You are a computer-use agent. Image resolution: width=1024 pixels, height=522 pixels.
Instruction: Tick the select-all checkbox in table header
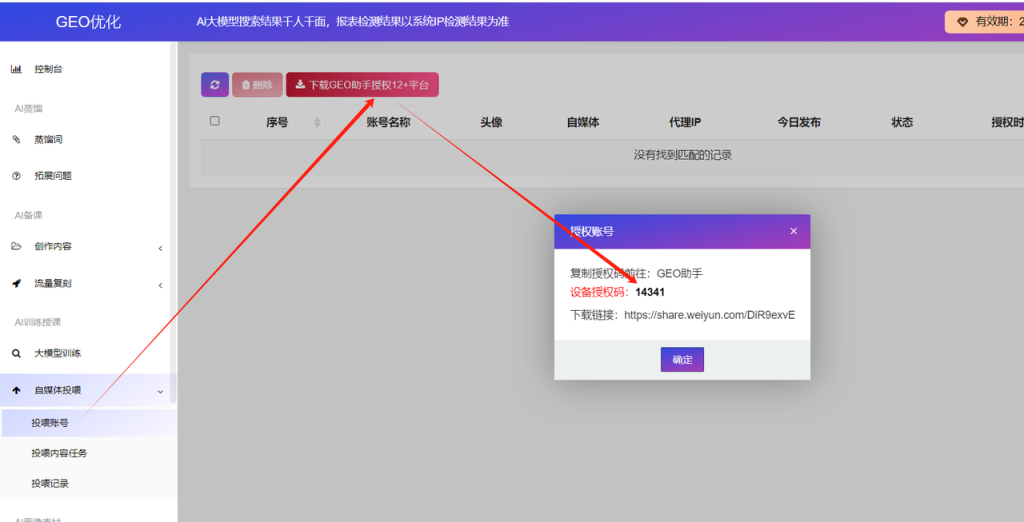[x=215, y=121]
